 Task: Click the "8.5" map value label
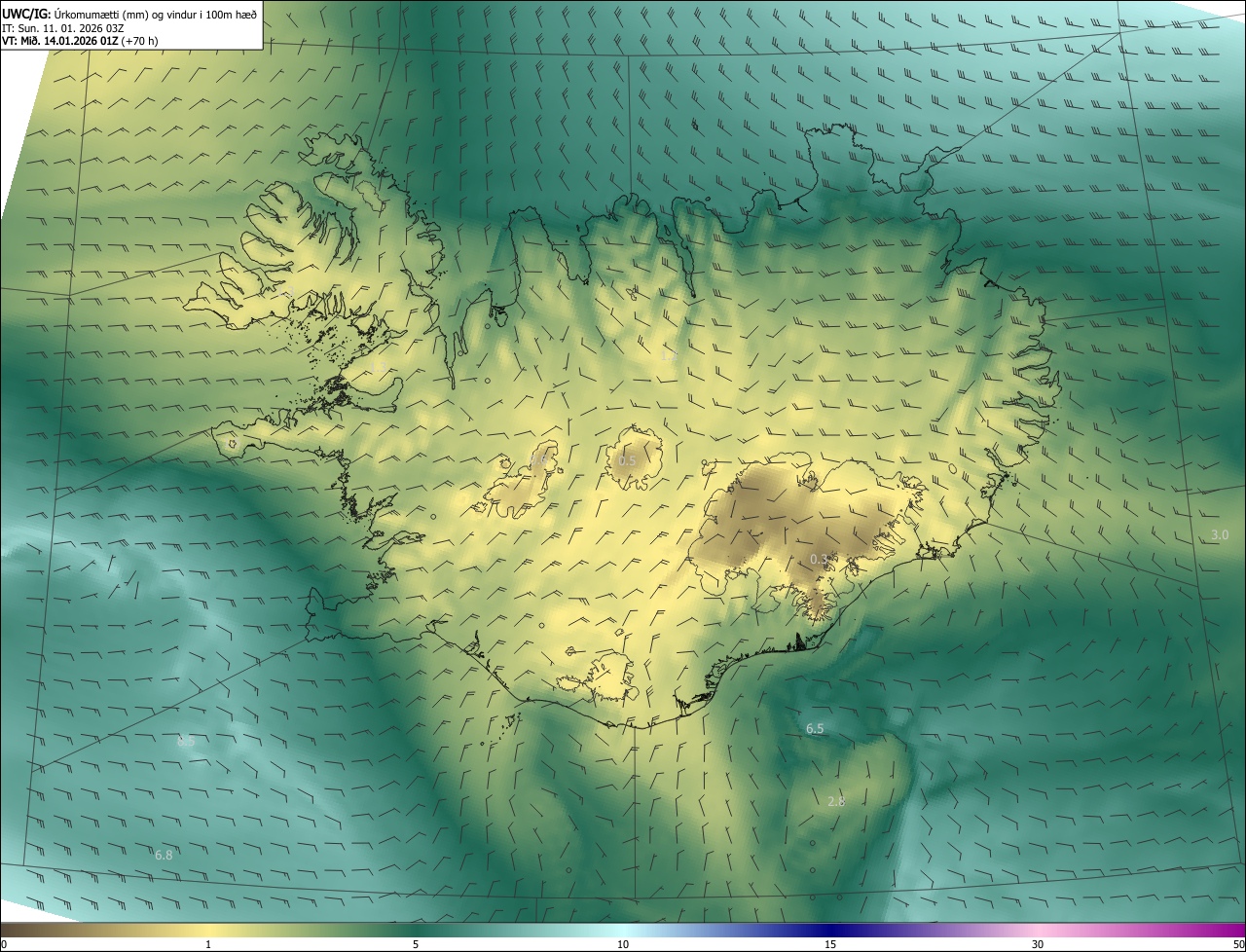(186, 741)
